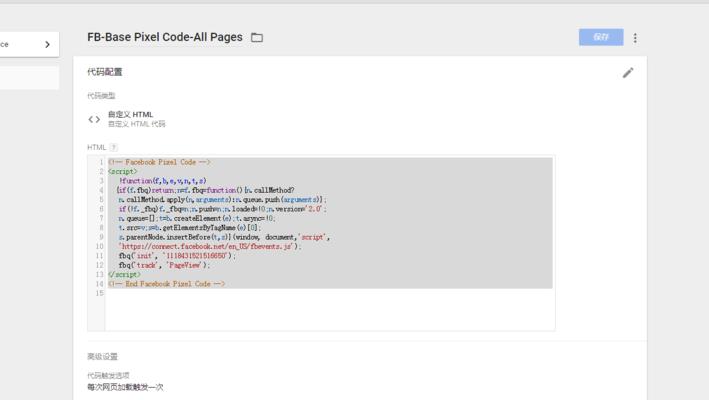Screen dimensions: 709x400
Task: Click the custom HTML code brackets icon
Action: [94, 119]
